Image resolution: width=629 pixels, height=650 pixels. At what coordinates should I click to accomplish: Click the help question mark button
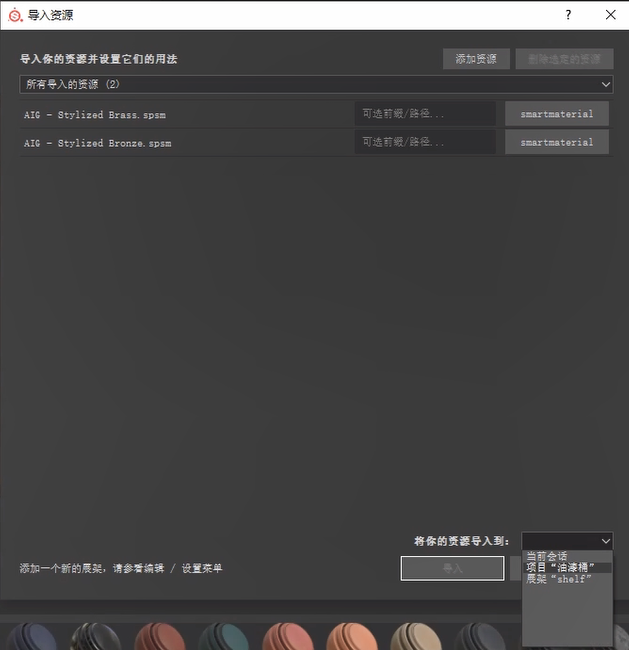(568, 15)
